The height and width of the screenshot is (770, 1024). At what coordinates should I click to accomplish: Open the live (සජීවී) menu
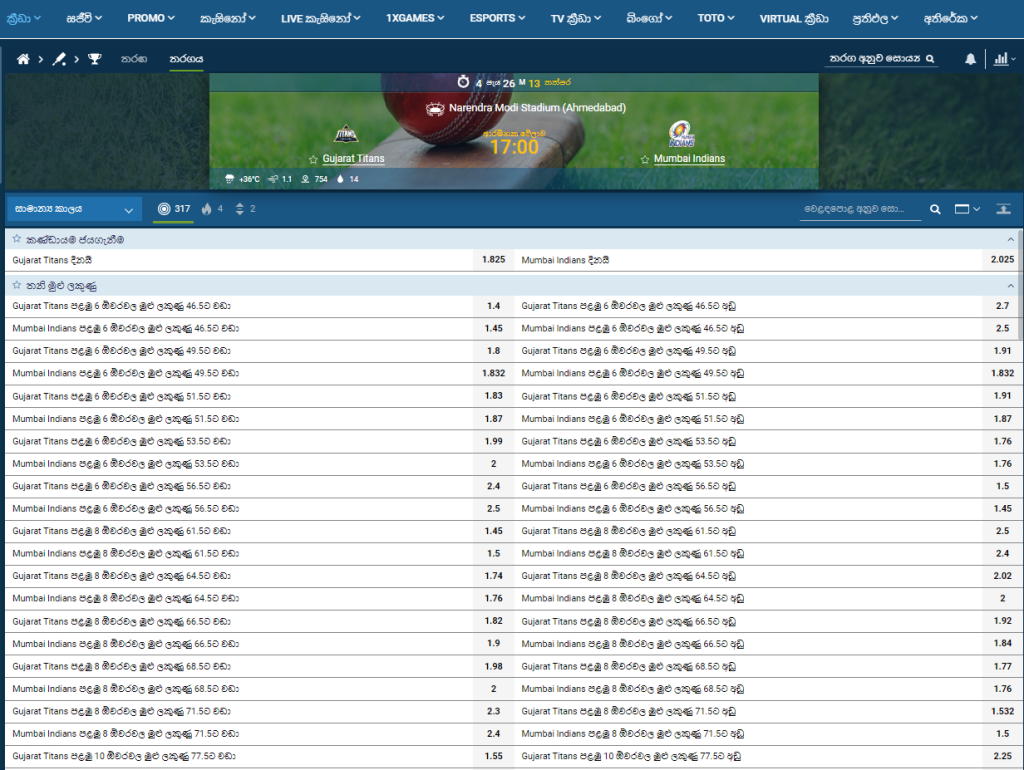point(84,18)
